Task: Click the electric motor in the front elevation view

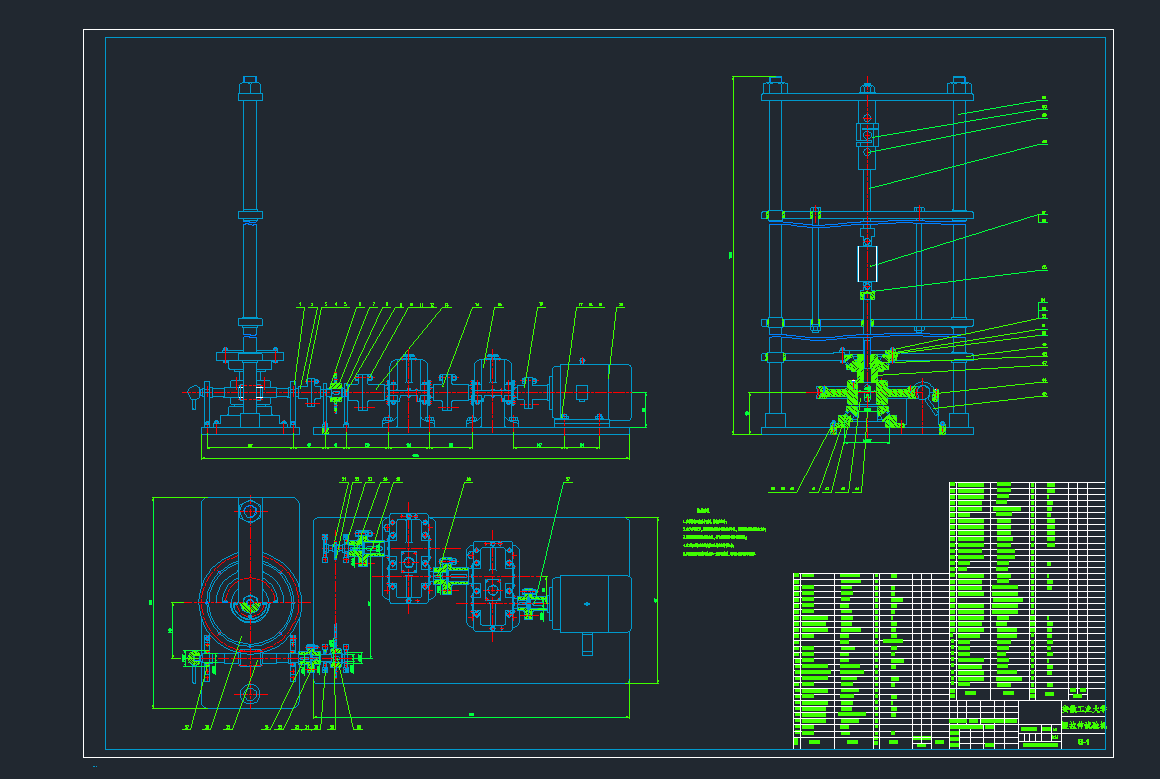Action: [592, 392]
